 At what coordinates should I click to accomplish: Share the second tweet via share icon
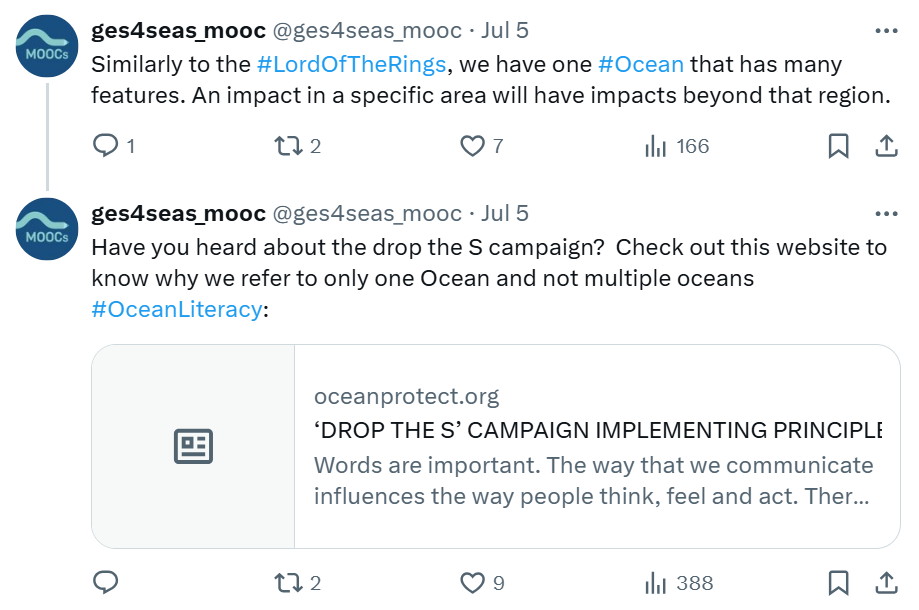[885, 582]
